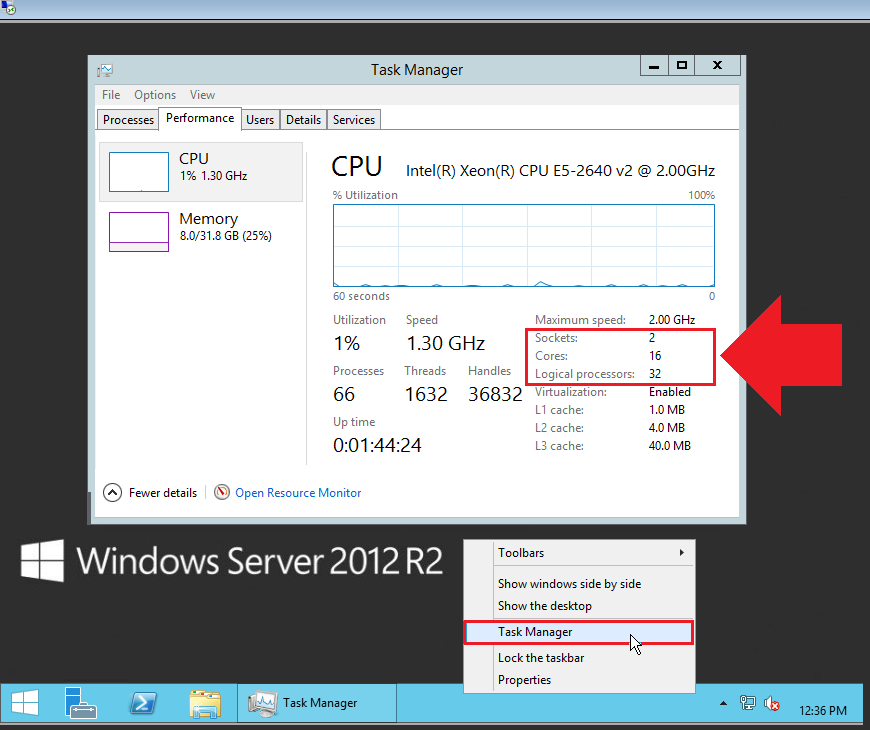Click the Resource Monitor gauge icon

point(222,492)
